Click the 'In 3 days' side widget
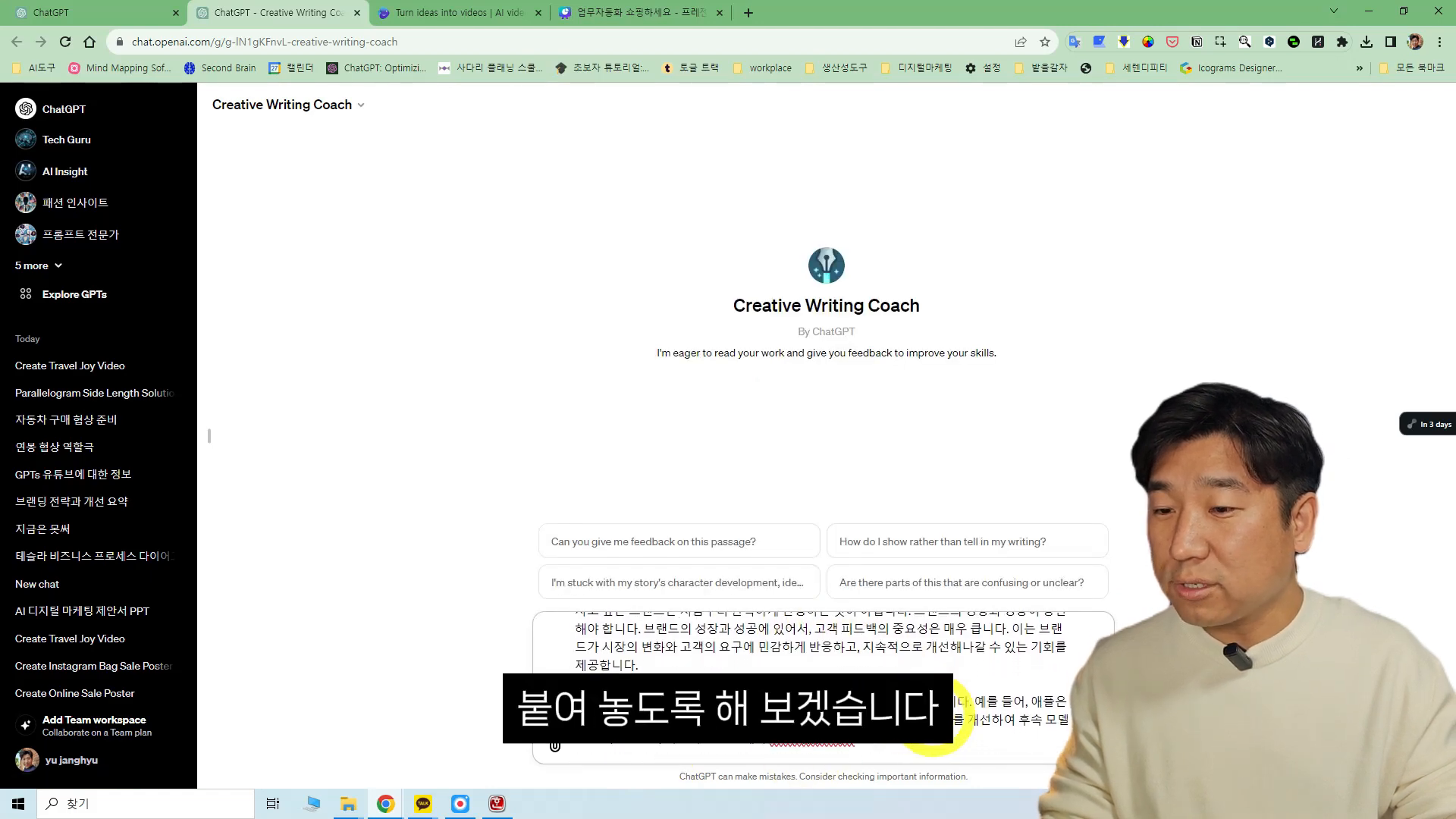Screen dimensions: 1456x819 [x=1428, y=424]
